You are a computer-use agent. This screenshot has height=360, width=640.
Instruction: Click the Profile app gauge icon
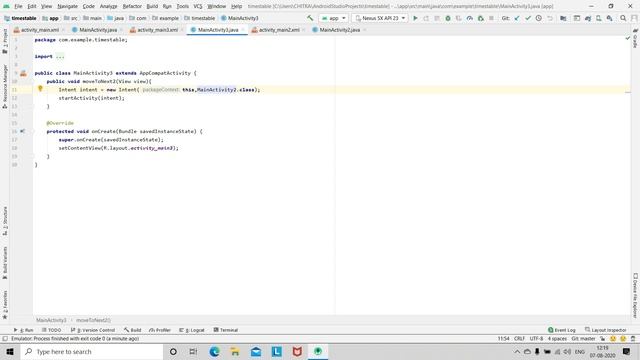[469, 18]
